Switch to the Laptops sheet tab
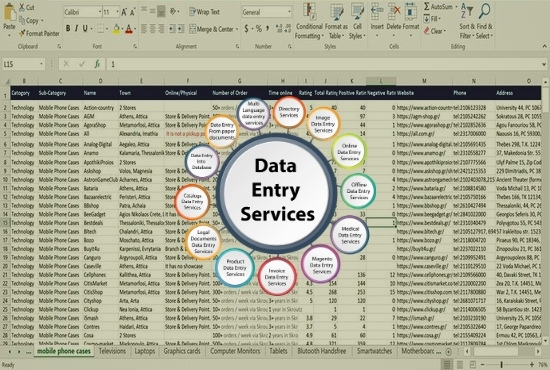 point(145,351)
